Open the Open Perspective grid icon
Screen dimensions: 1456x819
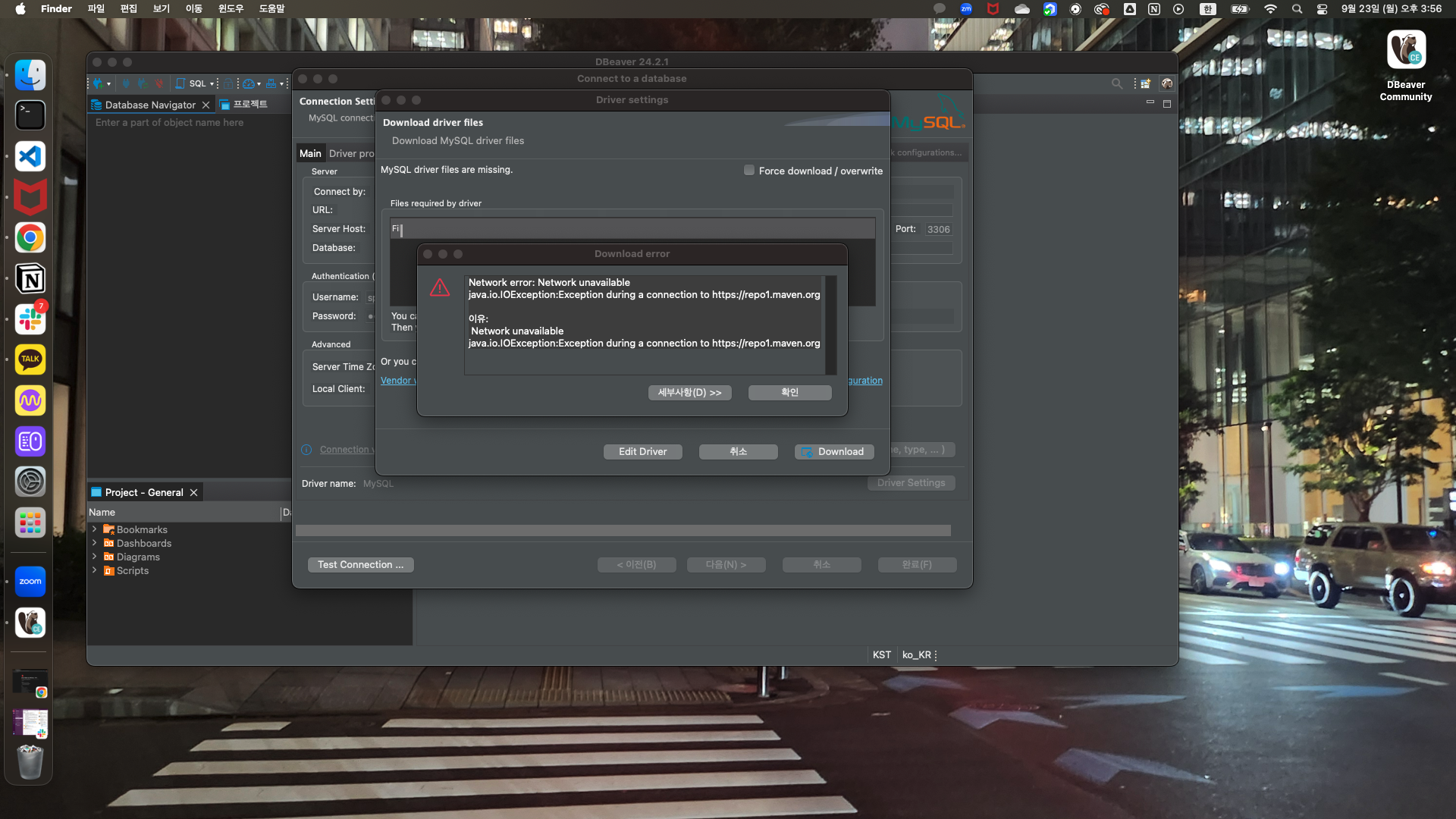[1146, 83]
